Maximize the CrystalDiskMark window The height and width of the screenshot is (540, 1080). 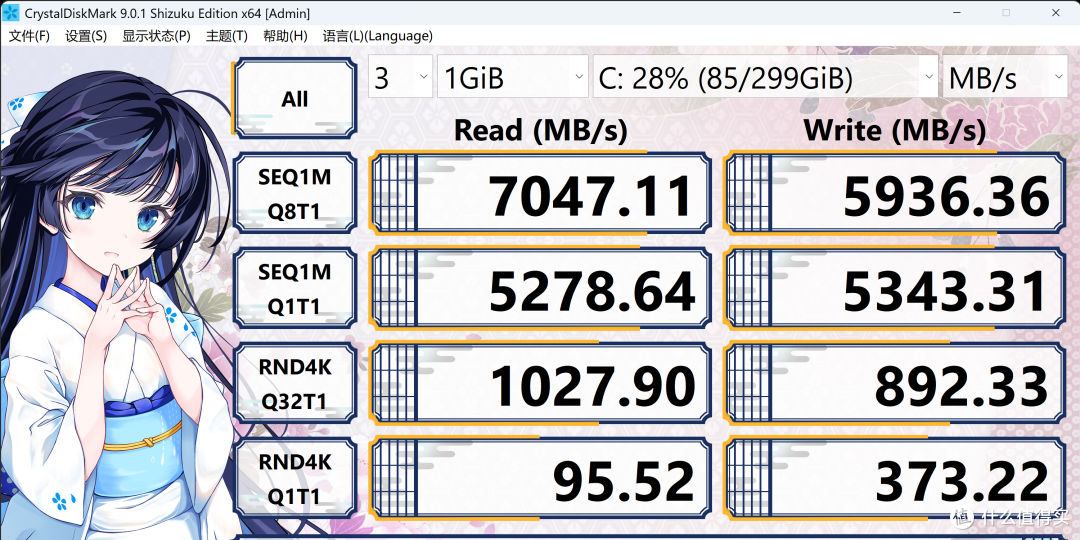tap(1006, 12)
